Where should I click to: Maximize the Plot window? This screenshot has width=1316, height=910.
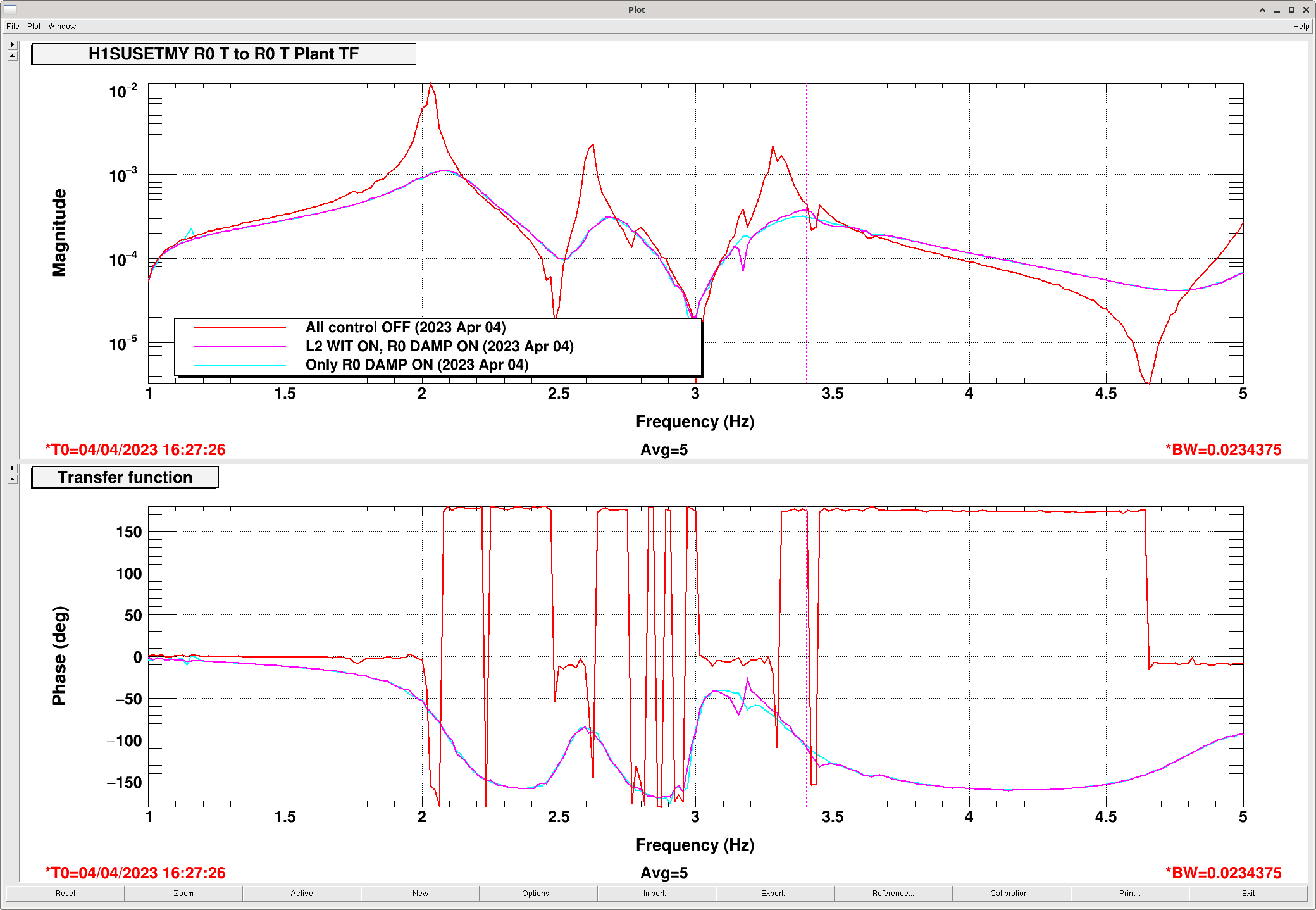1291,9
